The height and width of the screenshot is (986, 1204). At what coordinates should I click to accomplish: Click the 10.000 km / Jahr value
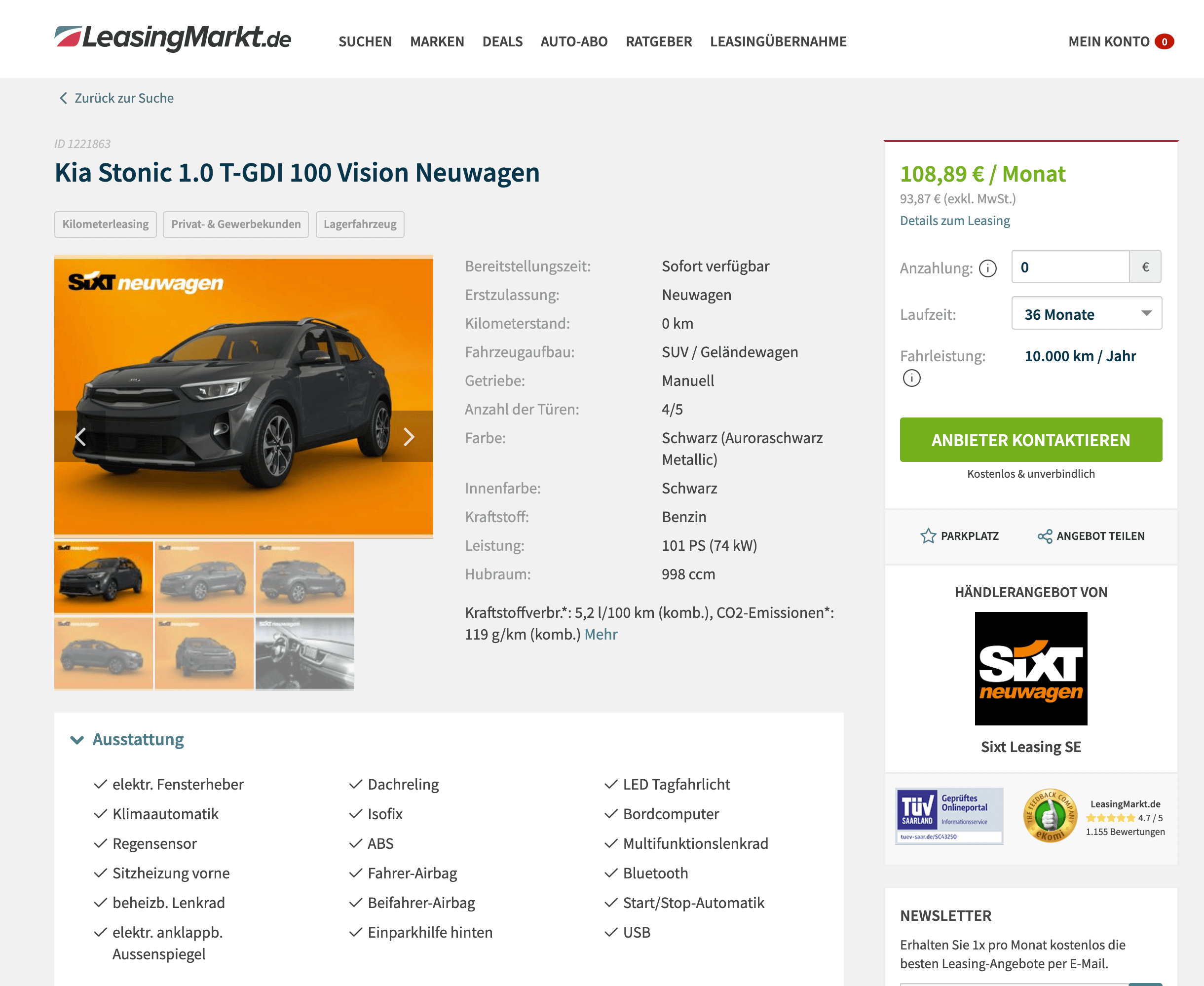1080,356
